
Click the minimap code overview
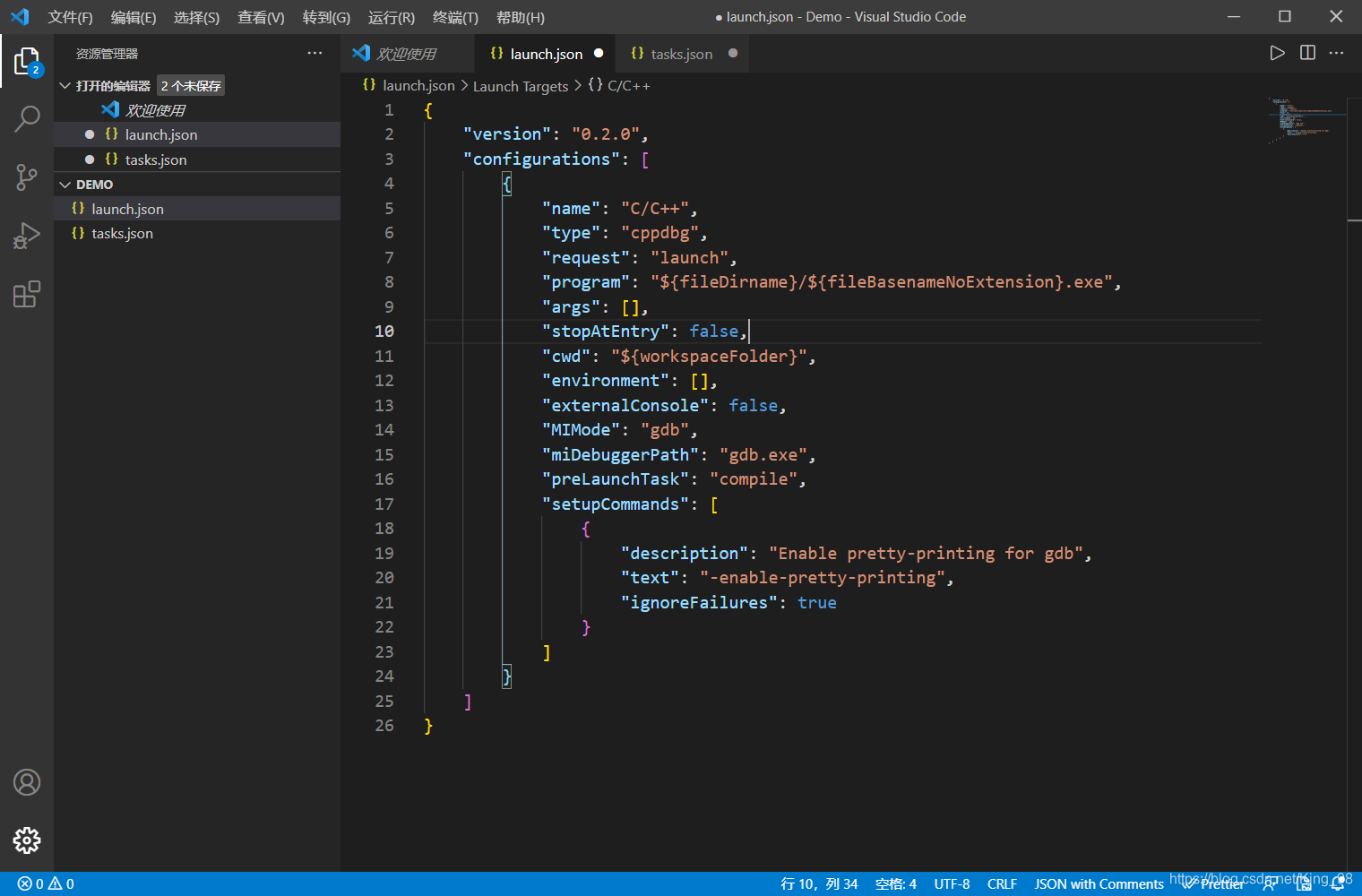pos(1307,121)
